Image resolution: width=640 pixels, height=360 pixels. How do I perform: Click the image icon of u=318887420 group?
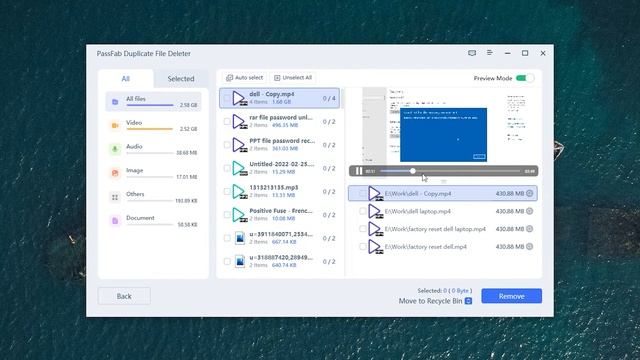pos(240,261)
